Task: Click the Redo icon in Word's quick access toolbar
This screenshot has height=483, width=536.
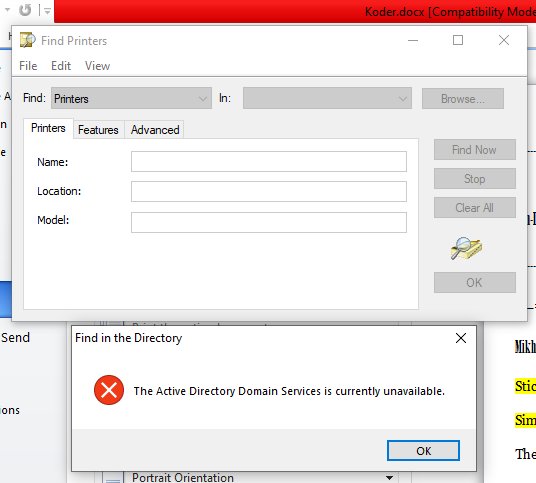Action: point(25,10)
